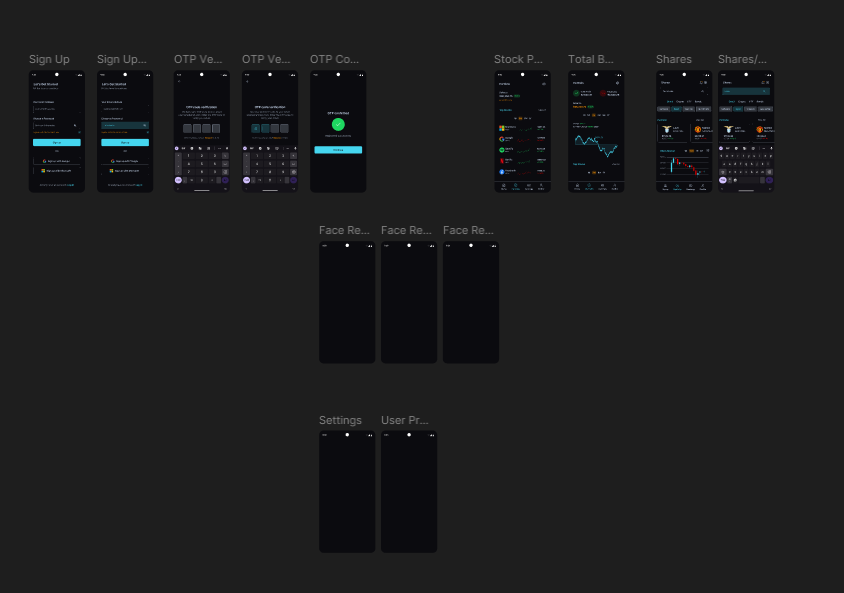This screenshot has width=844, height=593.
Task: Select the 'Settings' frame title
Action: pos(340,420)
